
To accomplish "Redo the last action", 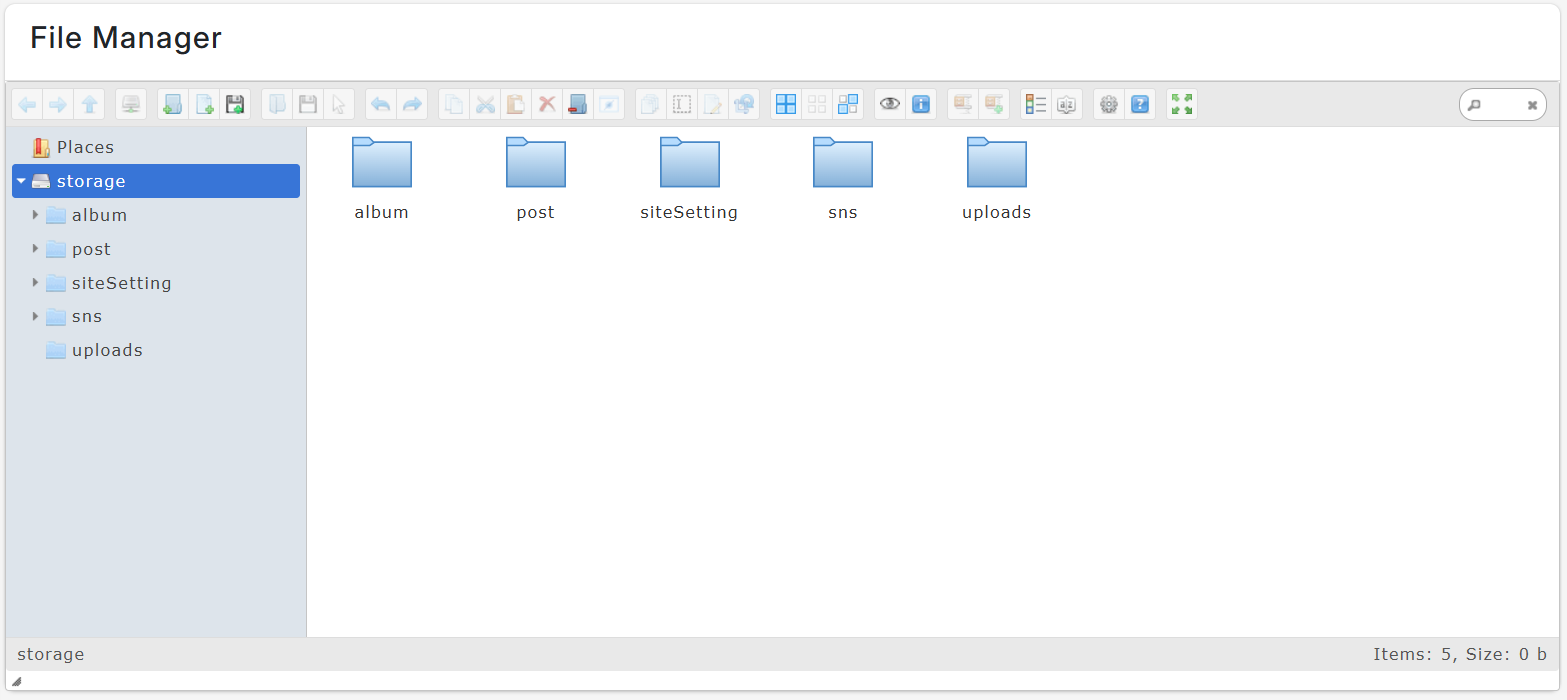I will (412, 104).
